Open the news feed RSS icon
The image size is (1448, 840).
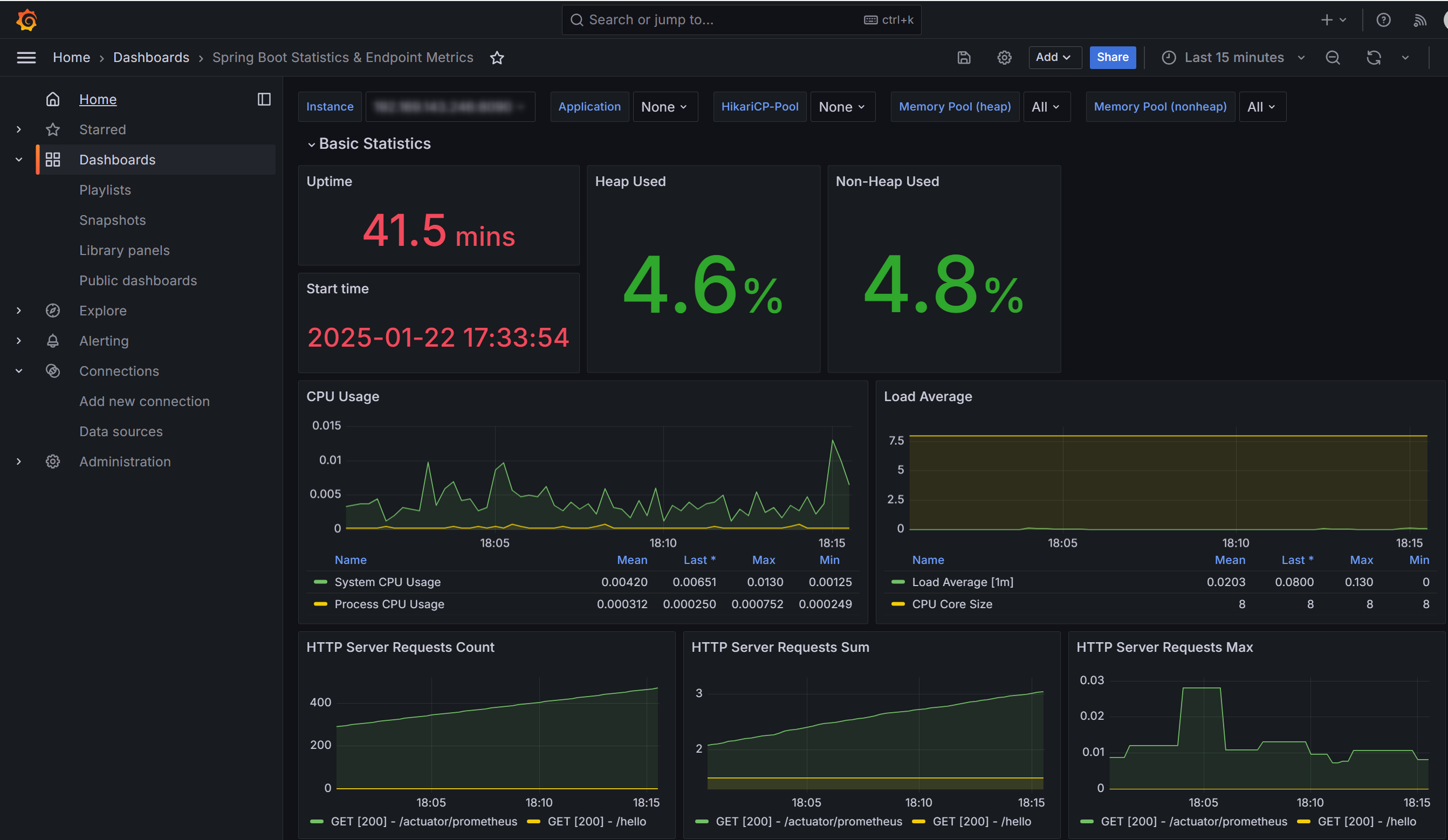[1419, 20]
